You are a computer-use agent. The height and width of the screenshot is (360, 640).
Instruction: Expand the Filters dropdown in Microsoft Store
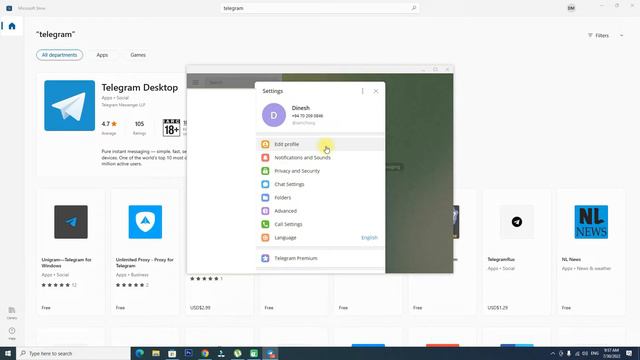606,36
